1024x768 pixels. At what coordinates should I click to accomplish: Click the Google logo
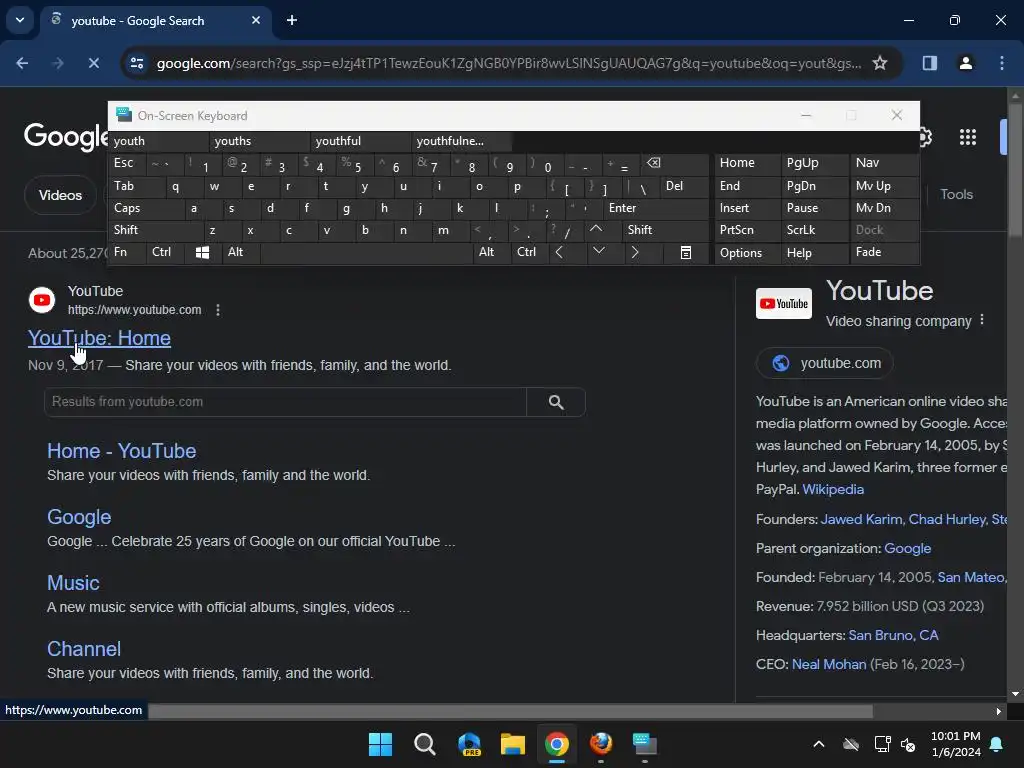(65, 137)
